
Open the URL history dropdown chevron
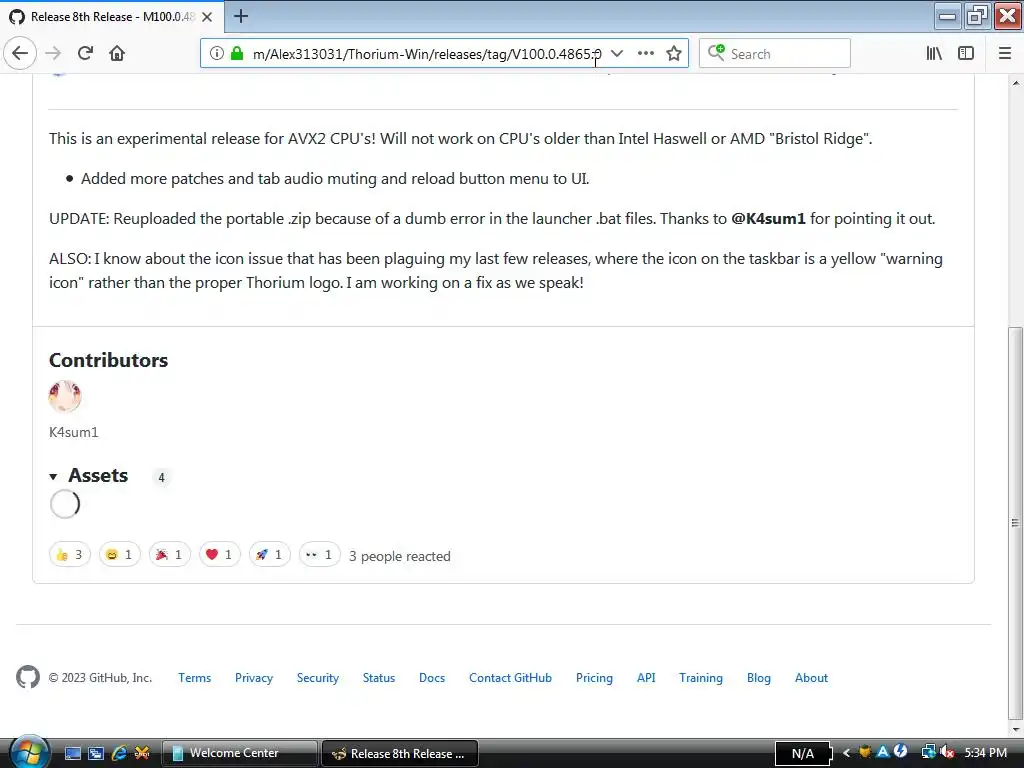[x=617, y=54]
